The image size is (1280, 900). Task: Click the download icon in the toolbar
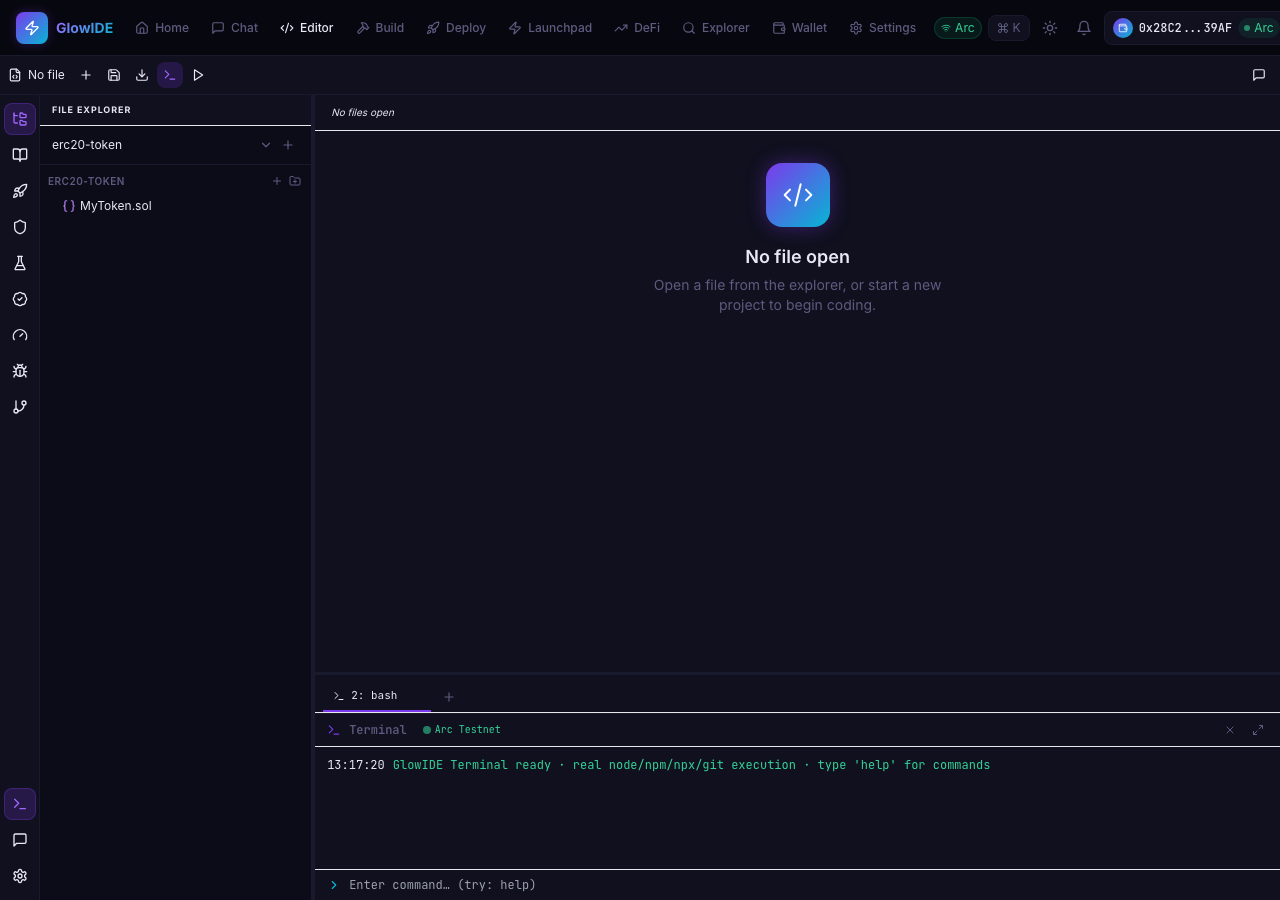142,75
